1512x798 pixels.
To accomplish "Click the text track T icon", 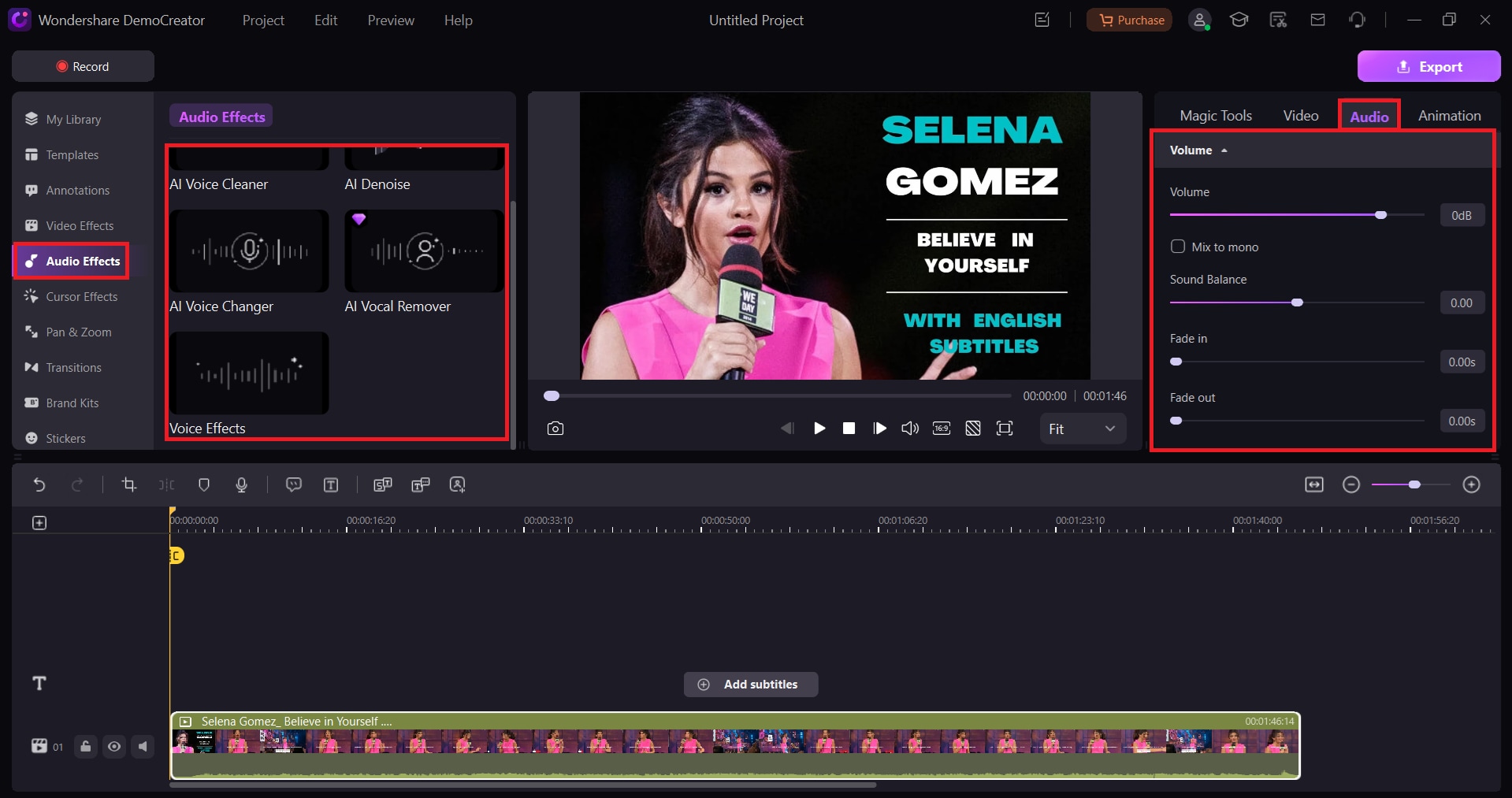I will 39,683.
